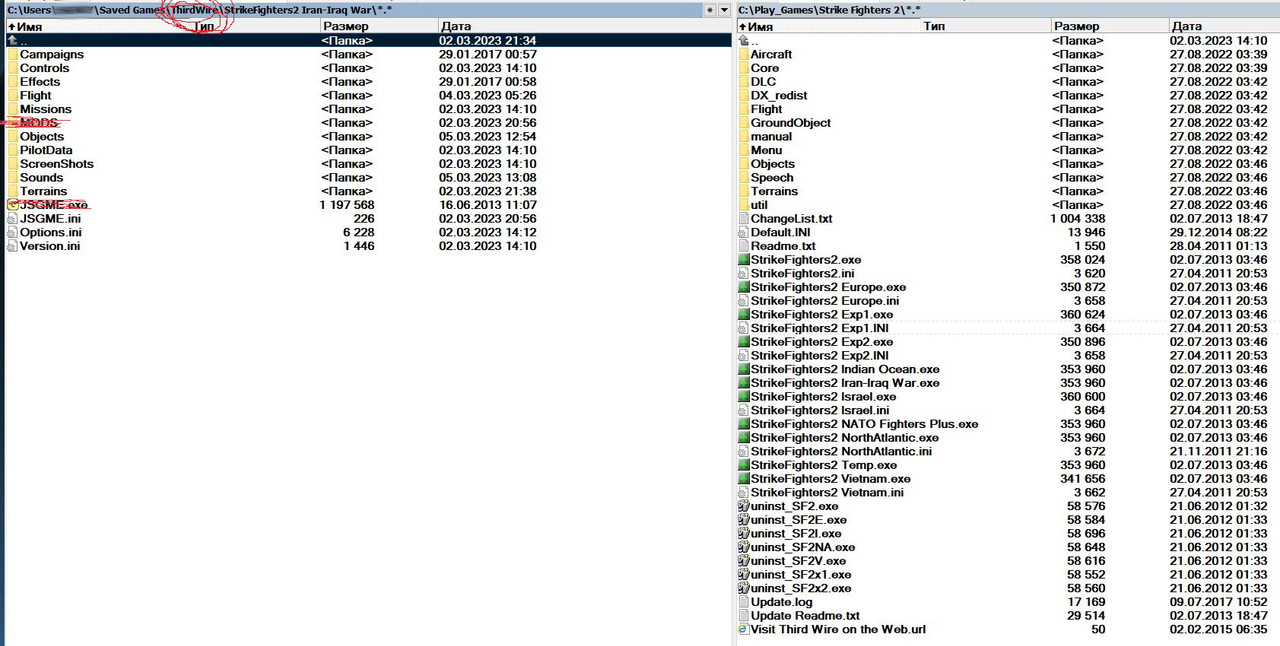Select the StrikeFighters2 Iran-Iraq War.exe file name
The image size is (1280, 646).
[x=846, y=383]
